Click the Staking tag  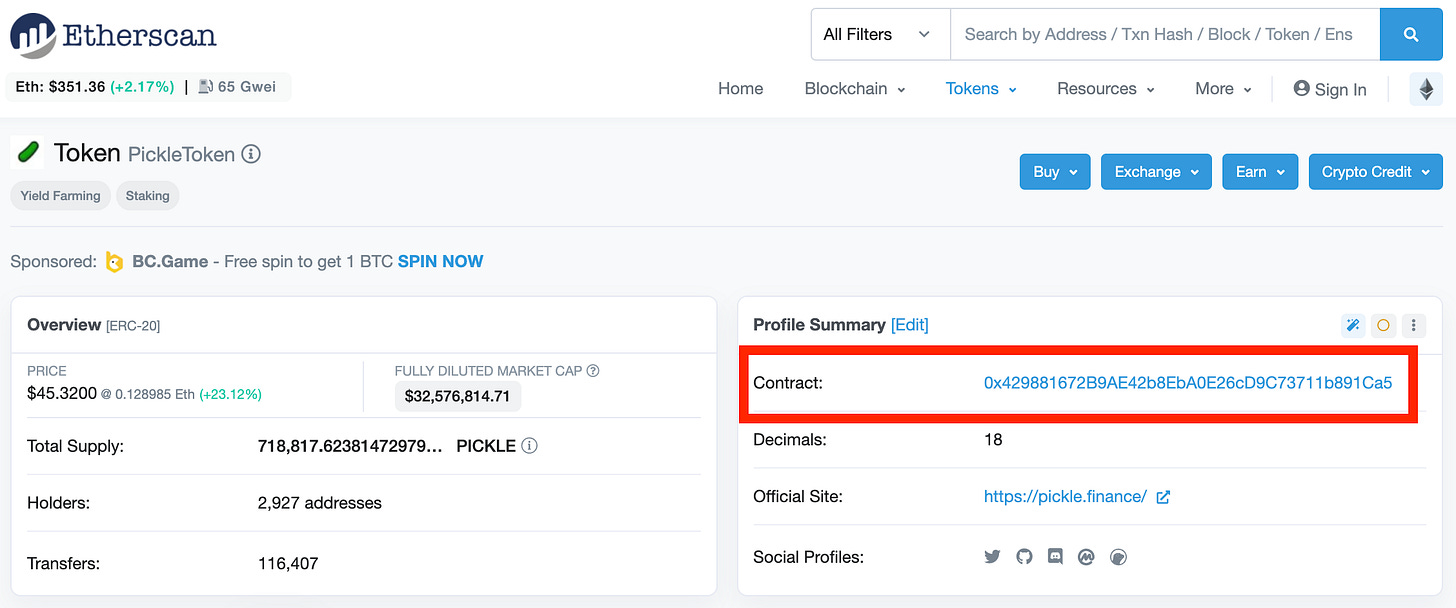coord(148,196)
